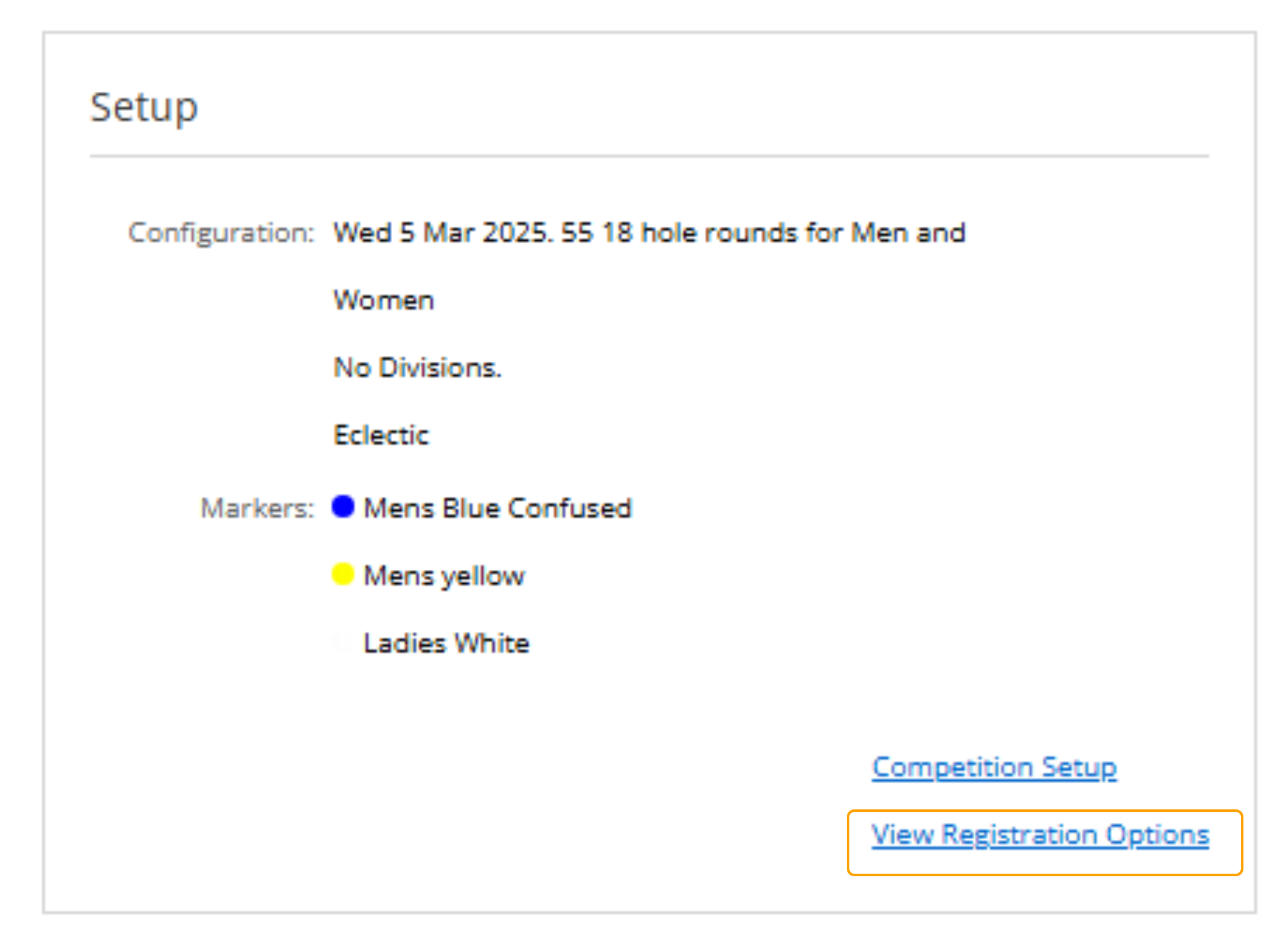
Task: Click the Configuration field label
Action: (221, 233)
